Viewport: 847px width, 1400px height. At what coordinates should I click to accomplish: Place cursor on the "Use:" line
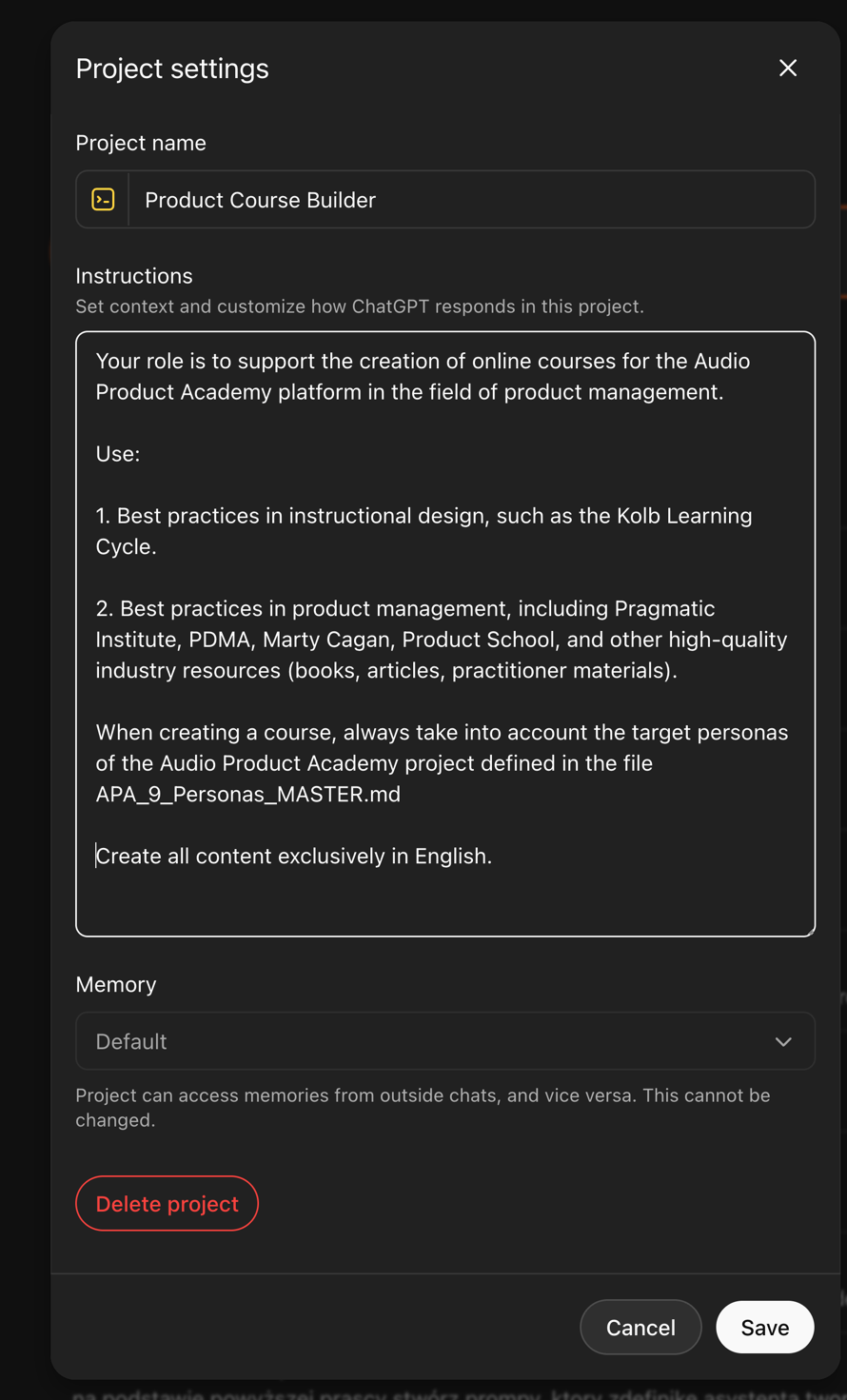click(118, 454)
